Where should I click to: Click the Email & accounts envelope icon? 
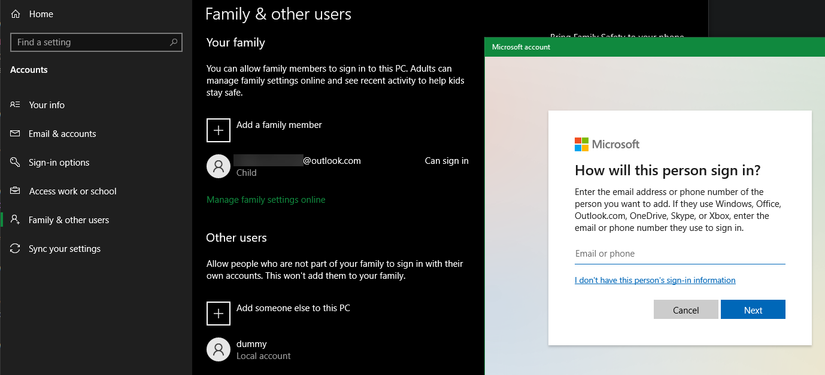click(15, 134)
